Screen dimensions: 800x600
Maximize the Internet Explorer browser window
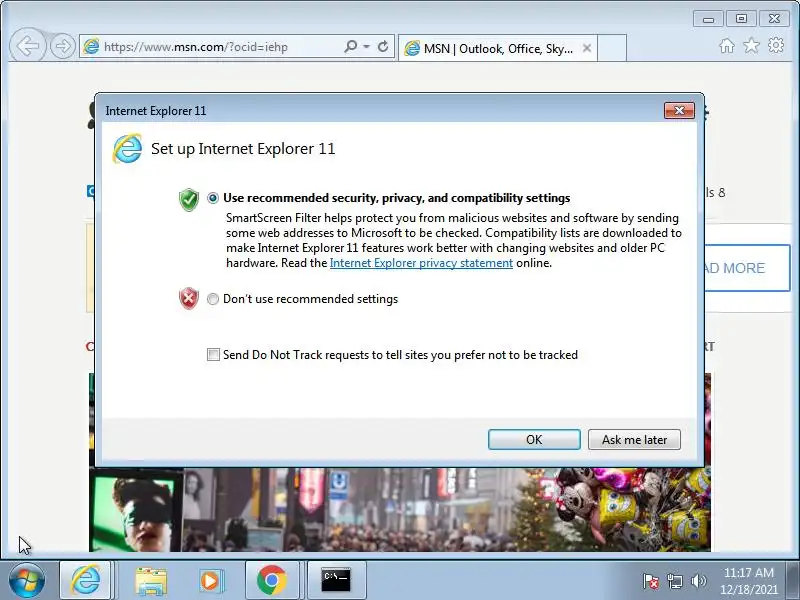741,19
